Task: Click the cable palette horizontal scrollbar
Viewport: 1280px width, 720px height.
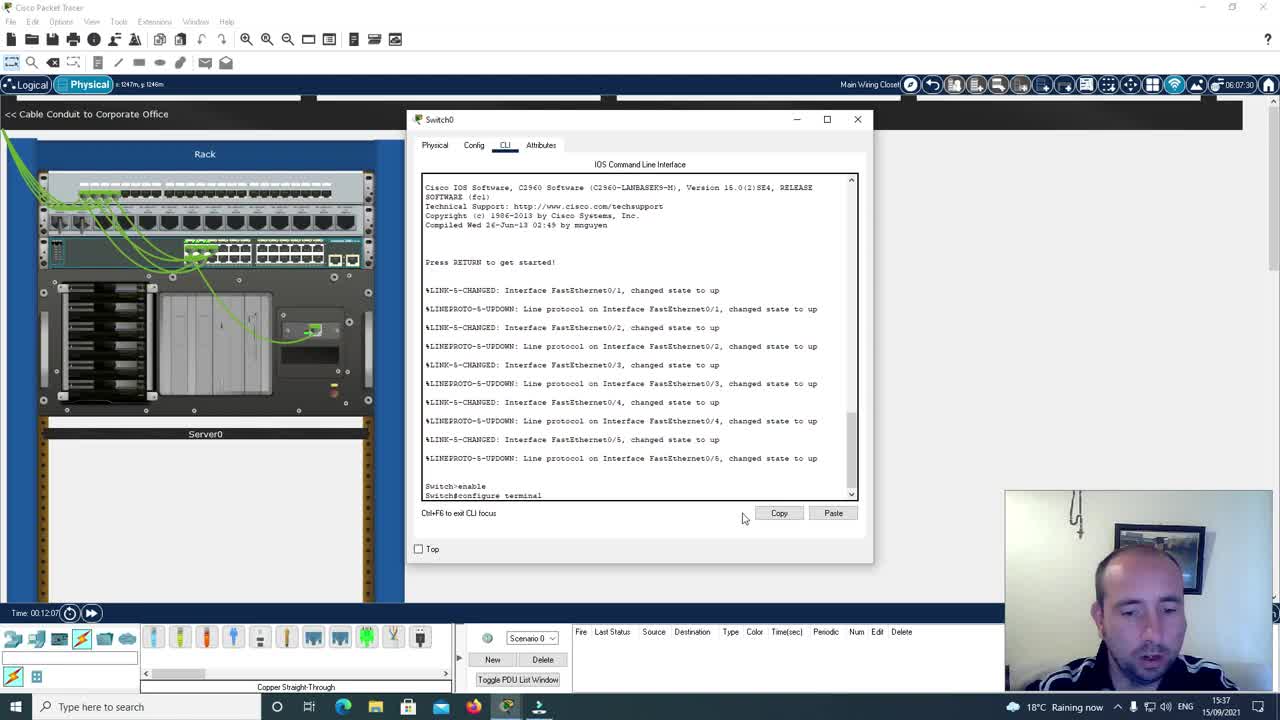Action: coord(178,674)
